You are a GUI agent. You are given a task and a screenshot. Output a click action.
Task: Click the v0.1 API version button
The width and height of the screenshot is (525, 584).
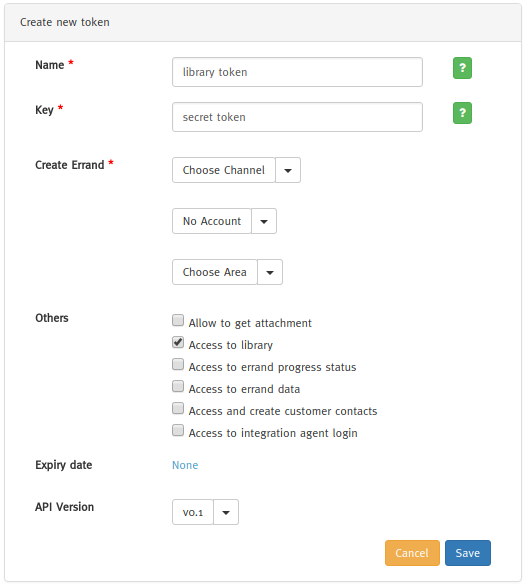point(192,512)
